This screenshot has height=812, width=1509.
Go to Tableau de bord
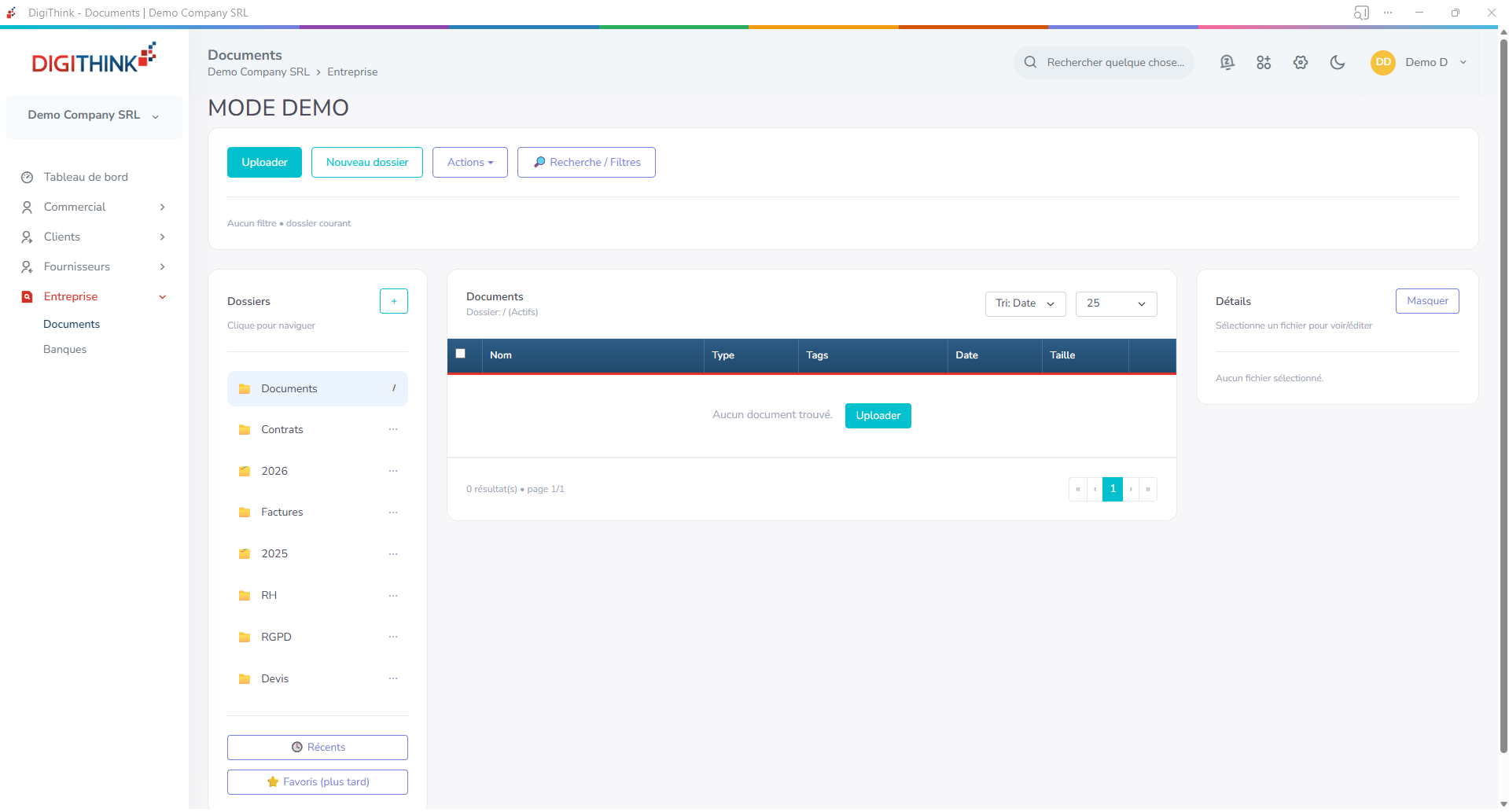(86, 177)
